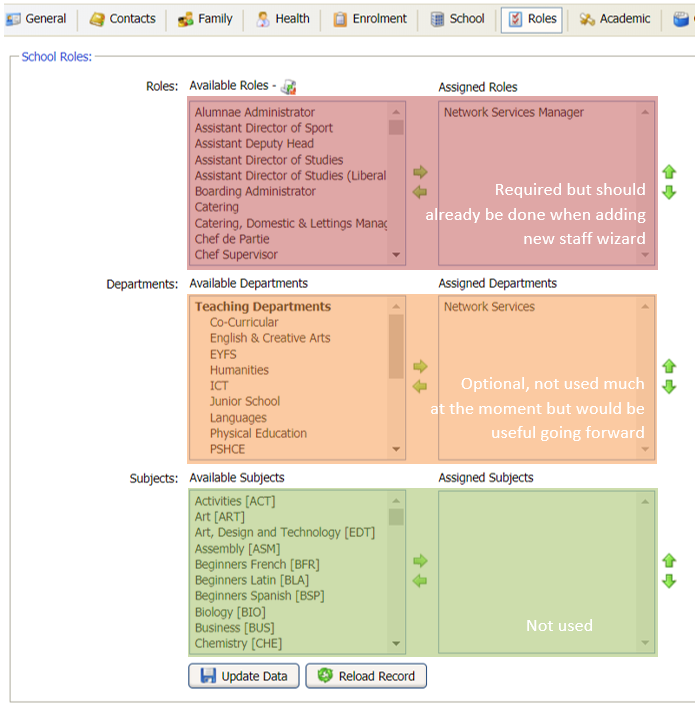This screenshot has width=696, height=711.
Task: Click the Reload Record button
Action: click(x=366, y=676)
